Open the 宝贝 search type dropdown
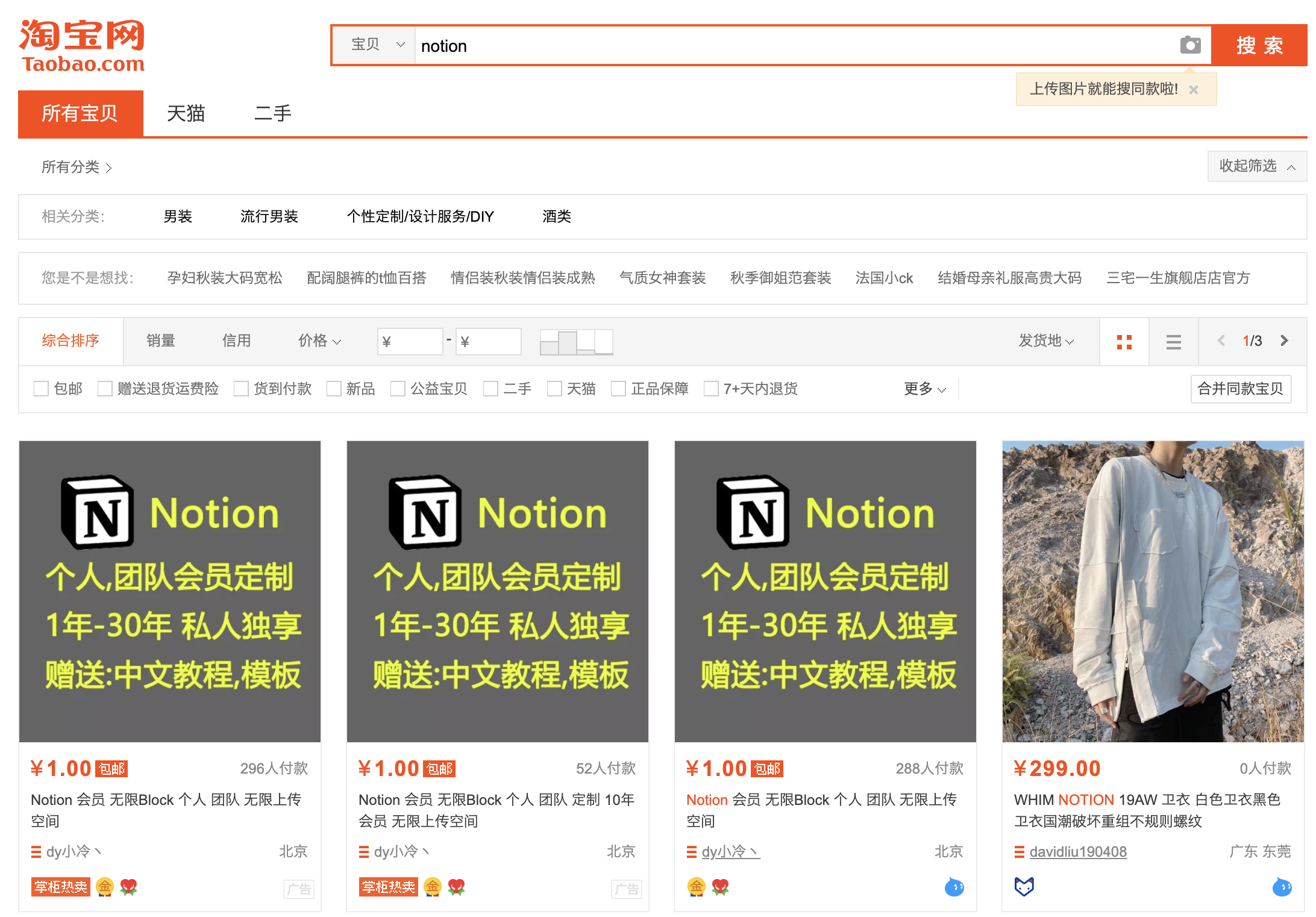 click(x=376, y=45)
